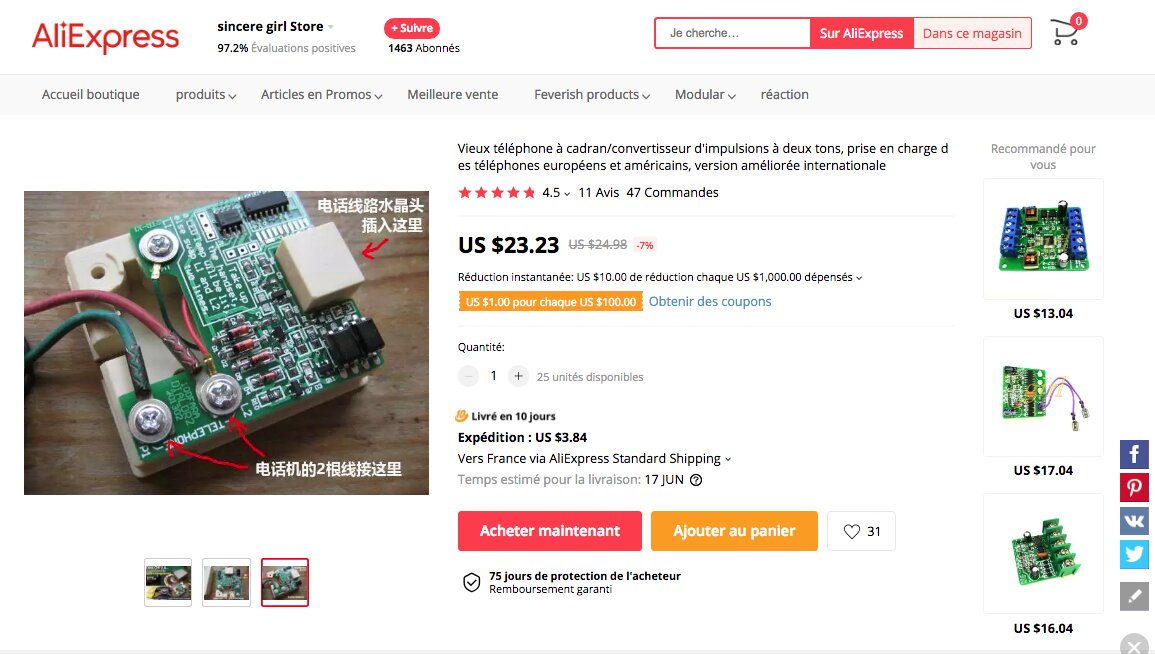
Task: Click the pencil edit icon
Action: click(1134, 596)
